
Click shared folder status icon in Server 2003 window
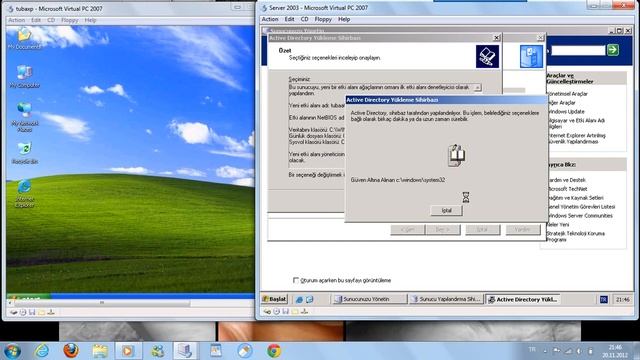click(x=295, y=311)
